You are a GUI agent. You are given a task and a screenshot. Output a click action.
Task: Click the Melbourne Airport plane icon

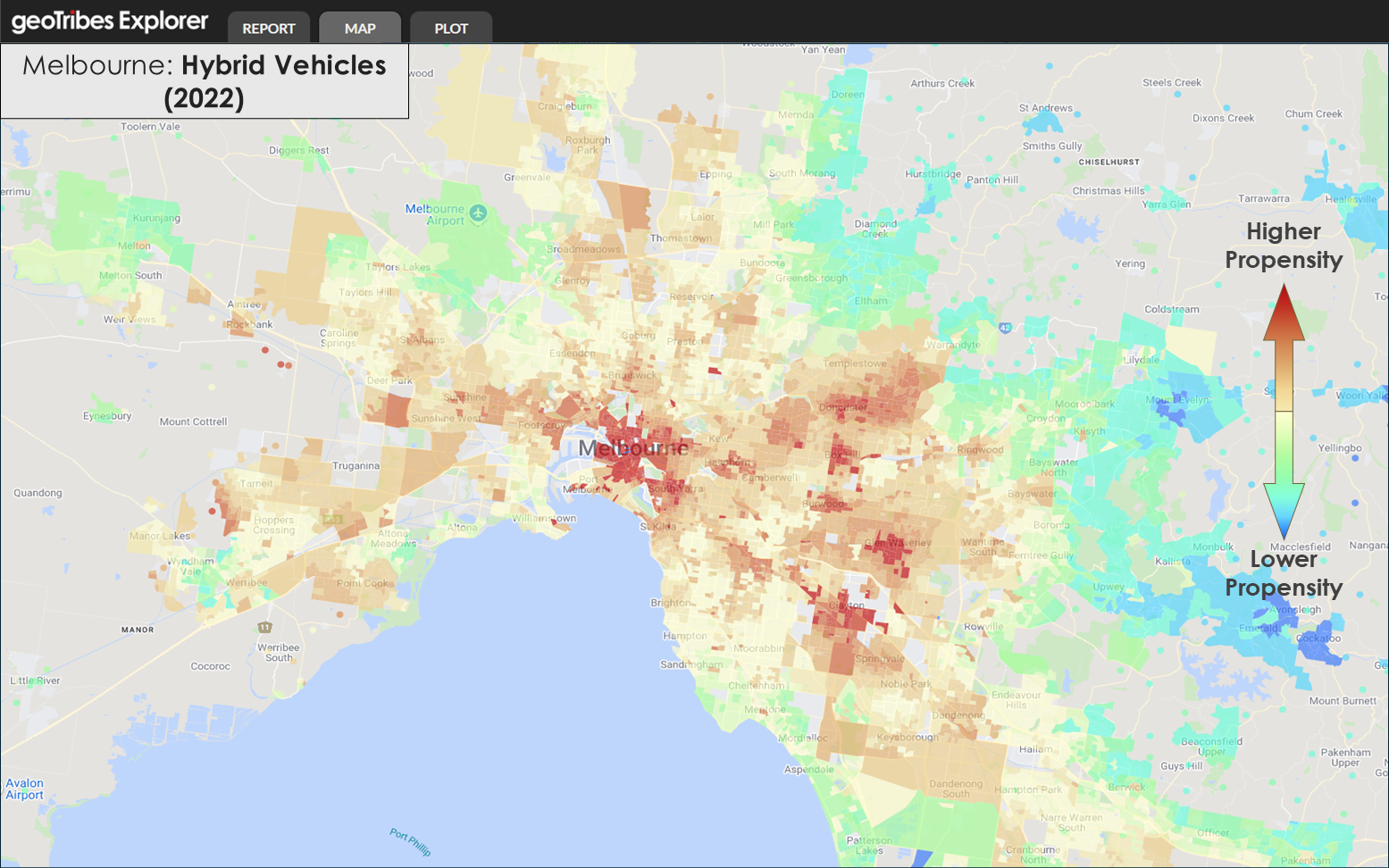tap(479, 213)
